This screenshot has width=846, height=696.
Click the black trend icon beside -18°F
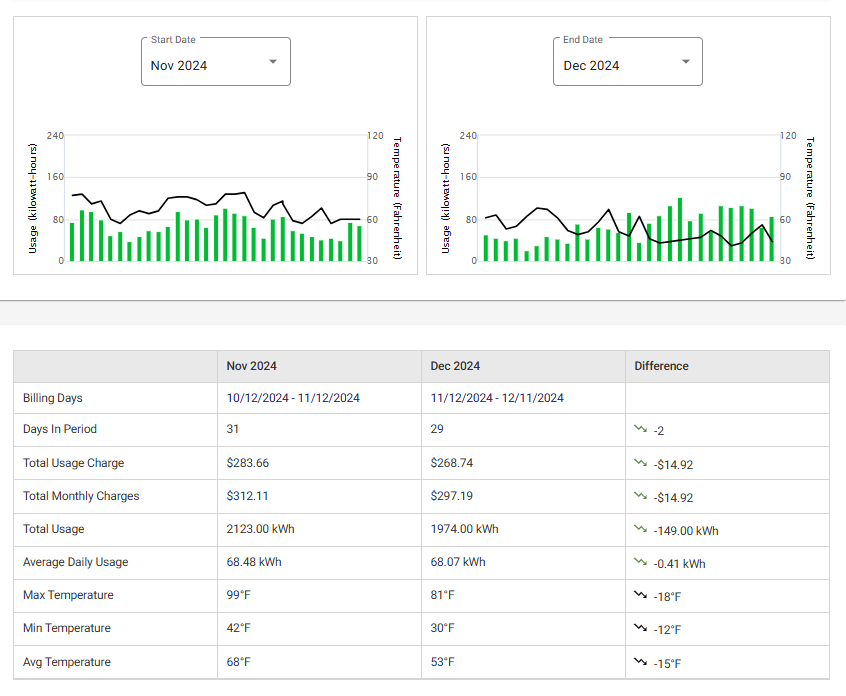(x=639, y=597)
